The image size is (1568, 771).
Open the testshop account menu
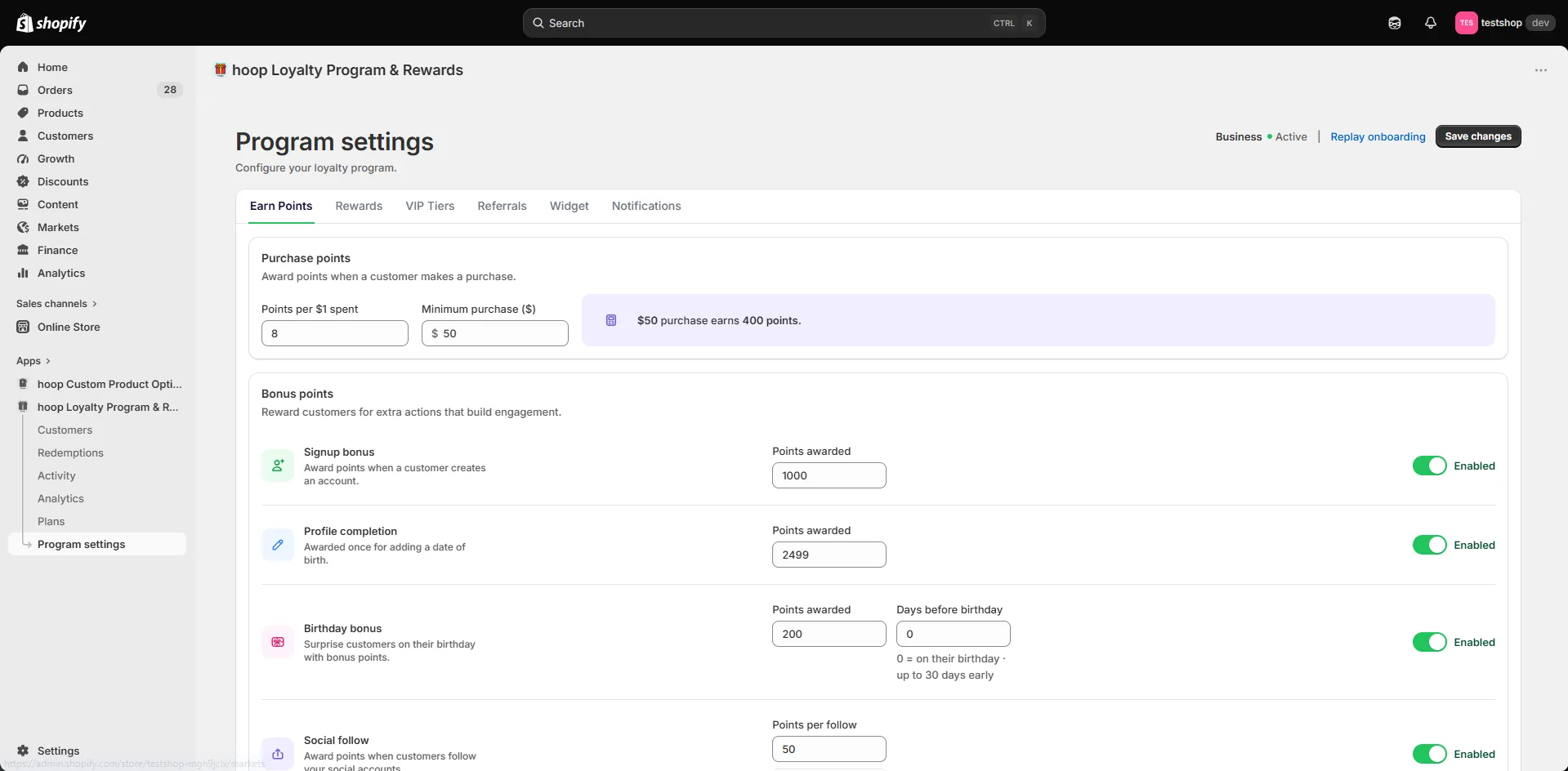[1504, 23]
